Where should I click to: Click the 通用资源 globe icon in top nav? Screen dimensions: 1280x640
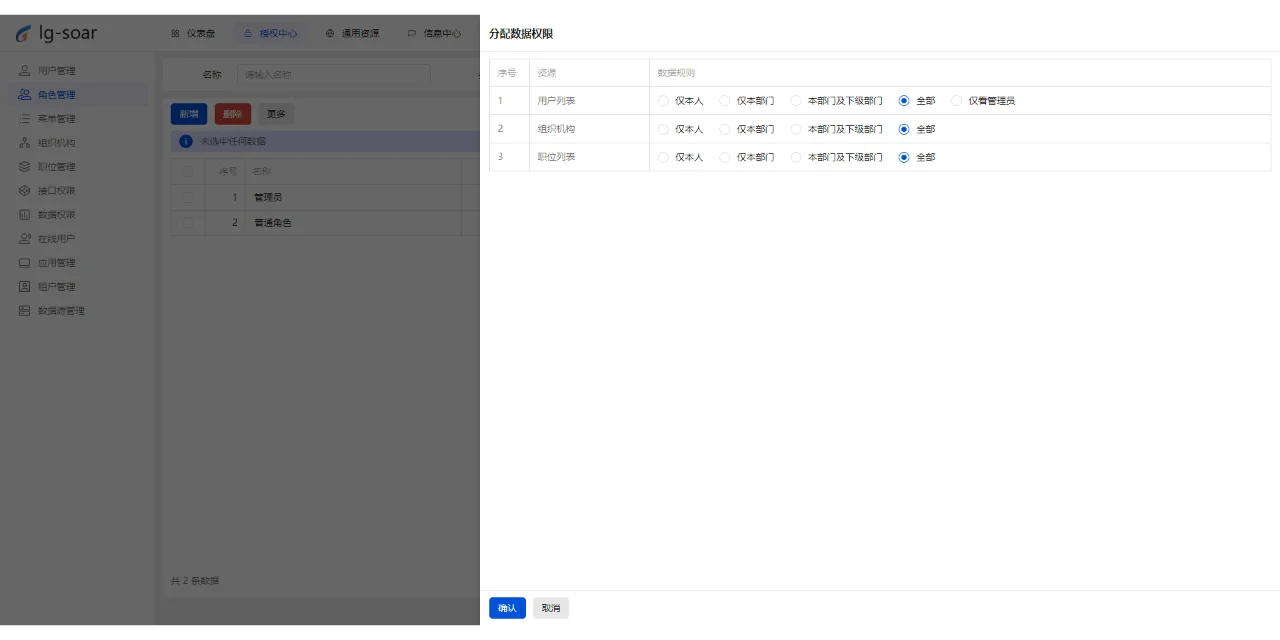330,33
